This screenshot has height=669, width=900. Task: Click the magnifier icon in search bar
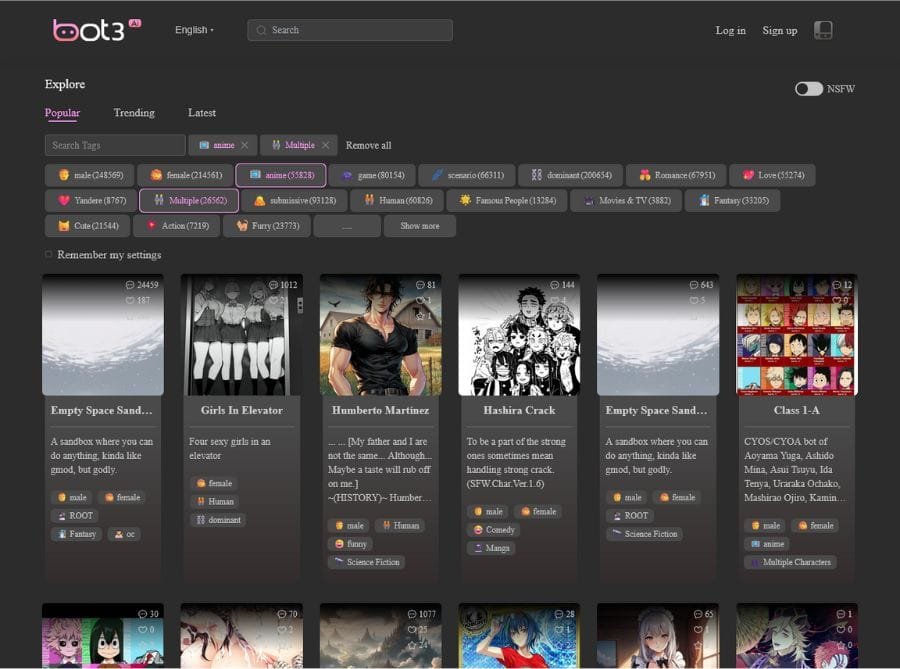262,30
